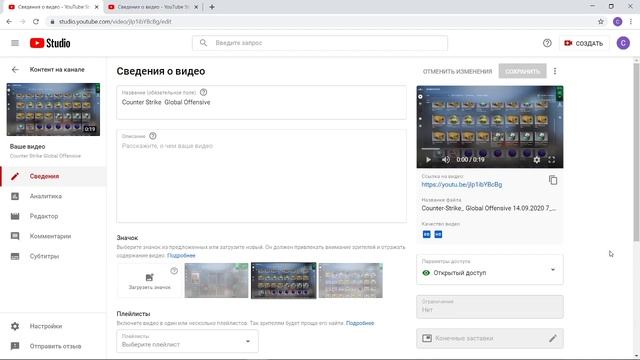Viewport: 640px width, 360px height.
Task: Click the first video quality badge
Action: 427,234
